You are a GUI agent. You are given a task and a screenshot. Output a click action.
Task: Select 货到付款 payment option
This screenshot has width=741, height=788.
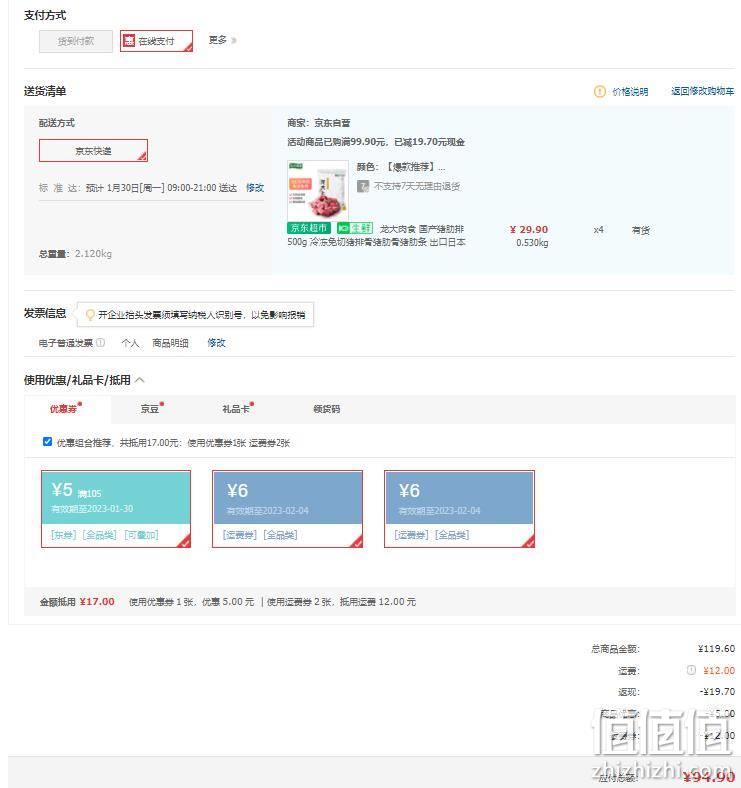click(76, 41)
